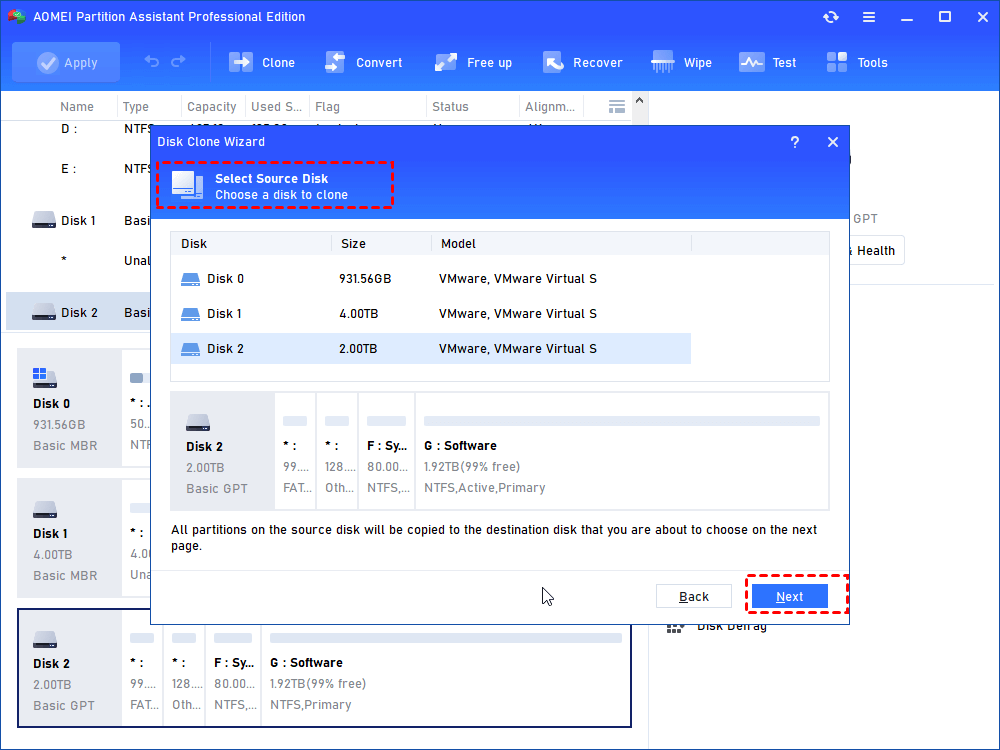The height and width of the screenshot is (750, 1000).
Task: Open the Test toolbar menu
Action: [x=767, y=62]
